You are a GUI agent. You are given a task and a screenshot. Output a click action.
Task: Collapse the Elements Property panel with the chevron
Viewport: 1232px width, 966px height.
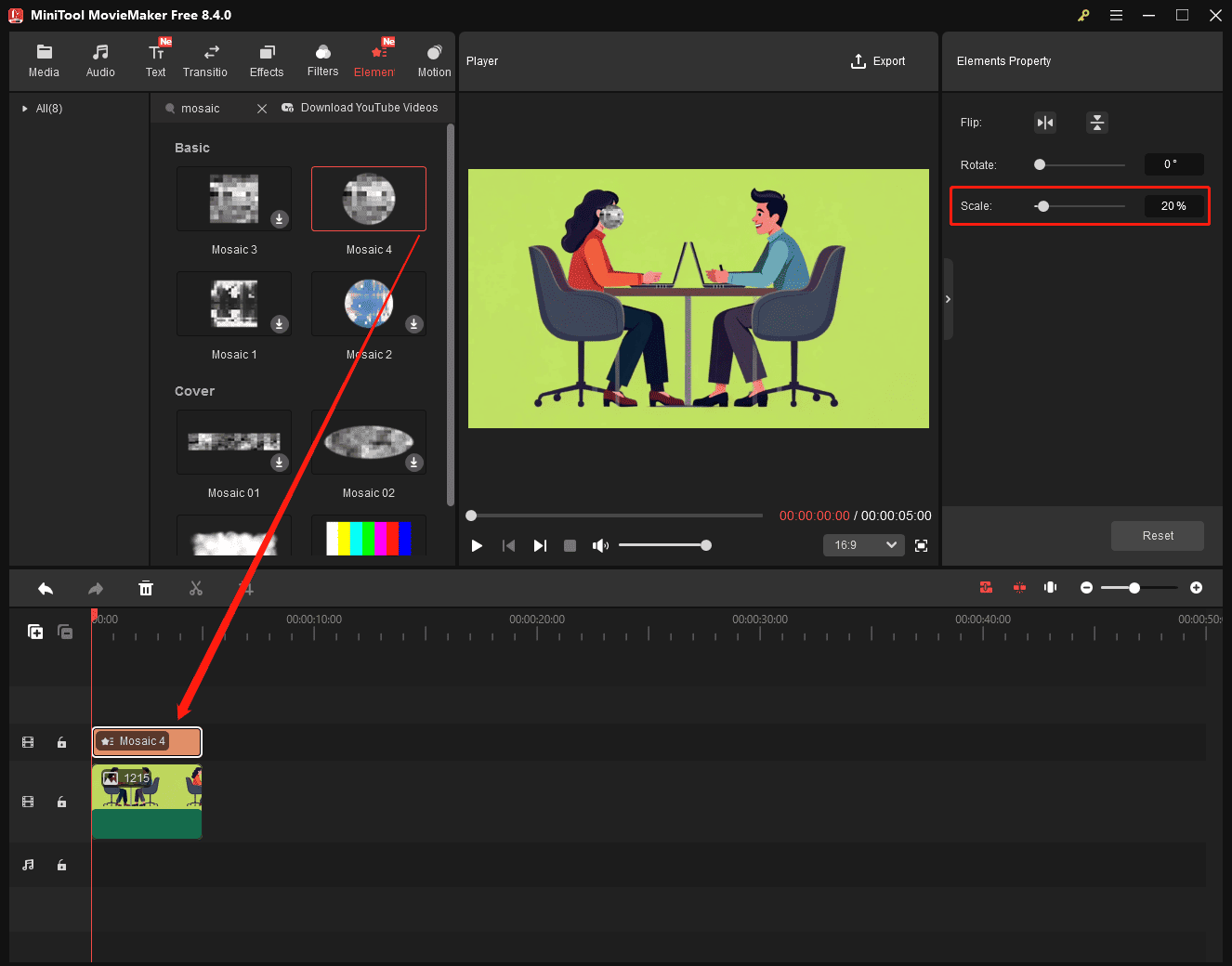coord(948,298)
